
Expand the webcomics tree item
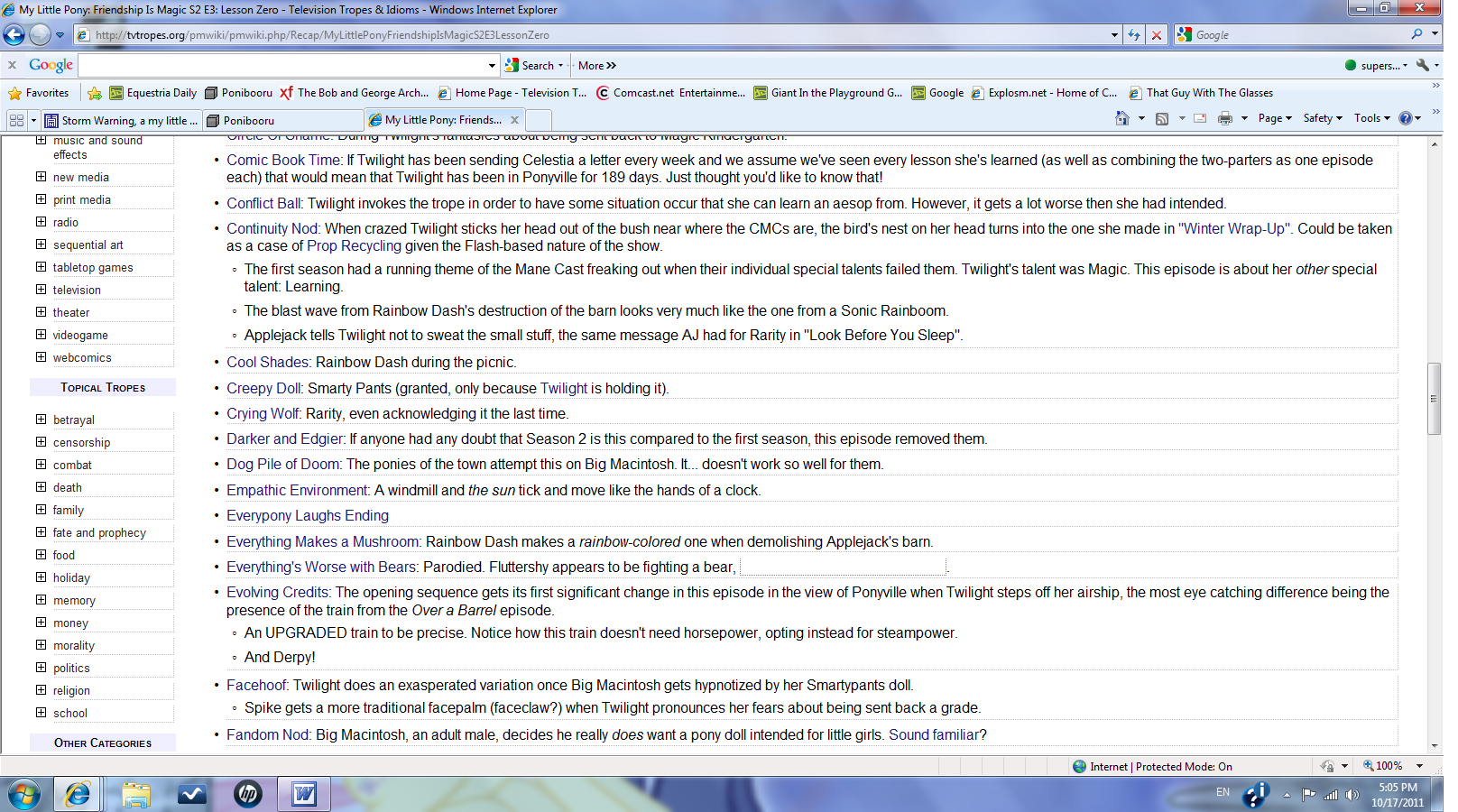click(41, 357)
